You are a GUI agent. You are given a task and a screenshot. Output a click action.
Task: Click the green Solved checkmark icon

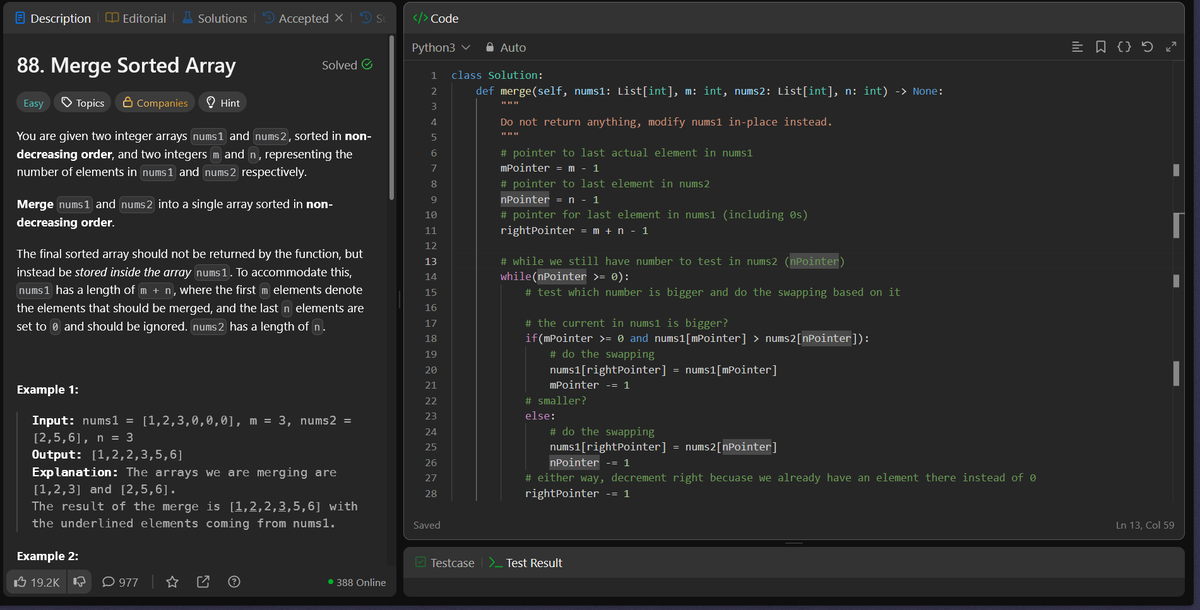[x=367, y=65]
